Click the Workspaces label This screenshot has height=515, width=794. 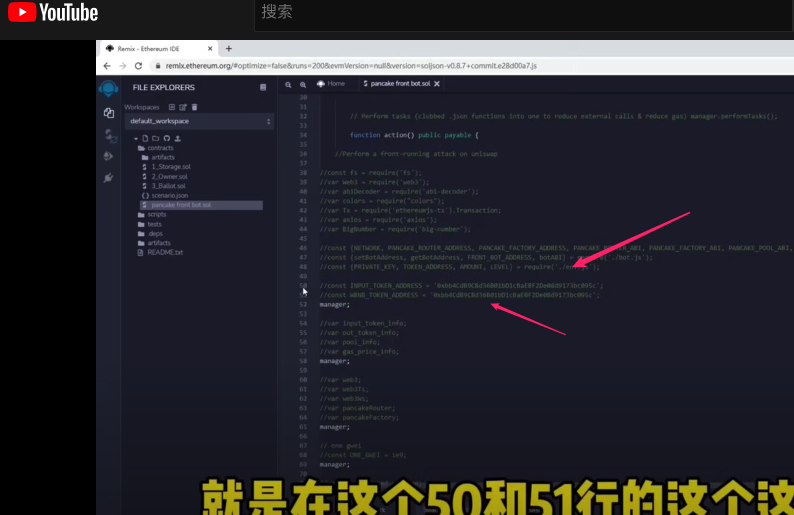pyautogui.click(x=142, y=107)
